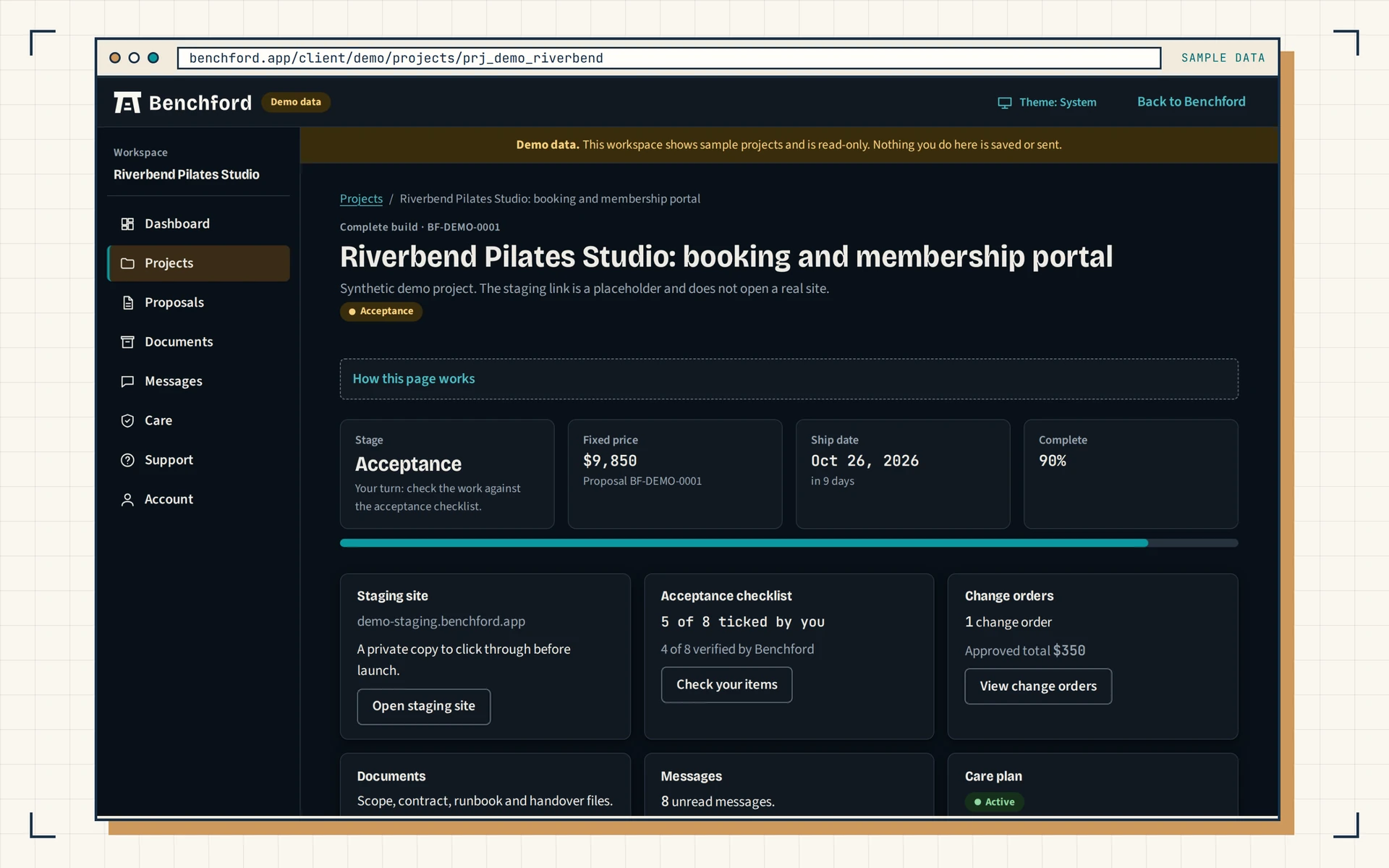Click the Approved total $350 text
1389x868 pixels.
(x=1025, y=650)
